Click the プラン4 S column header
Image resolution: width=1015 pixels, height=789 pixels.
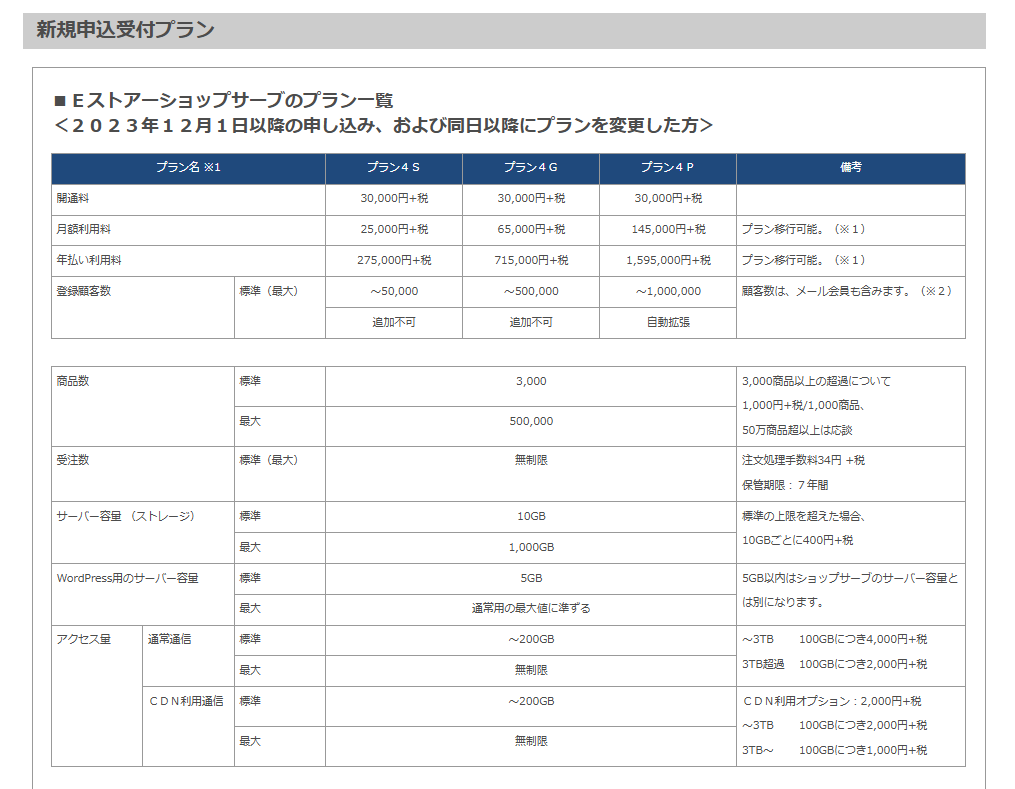[x=394, y=167]
